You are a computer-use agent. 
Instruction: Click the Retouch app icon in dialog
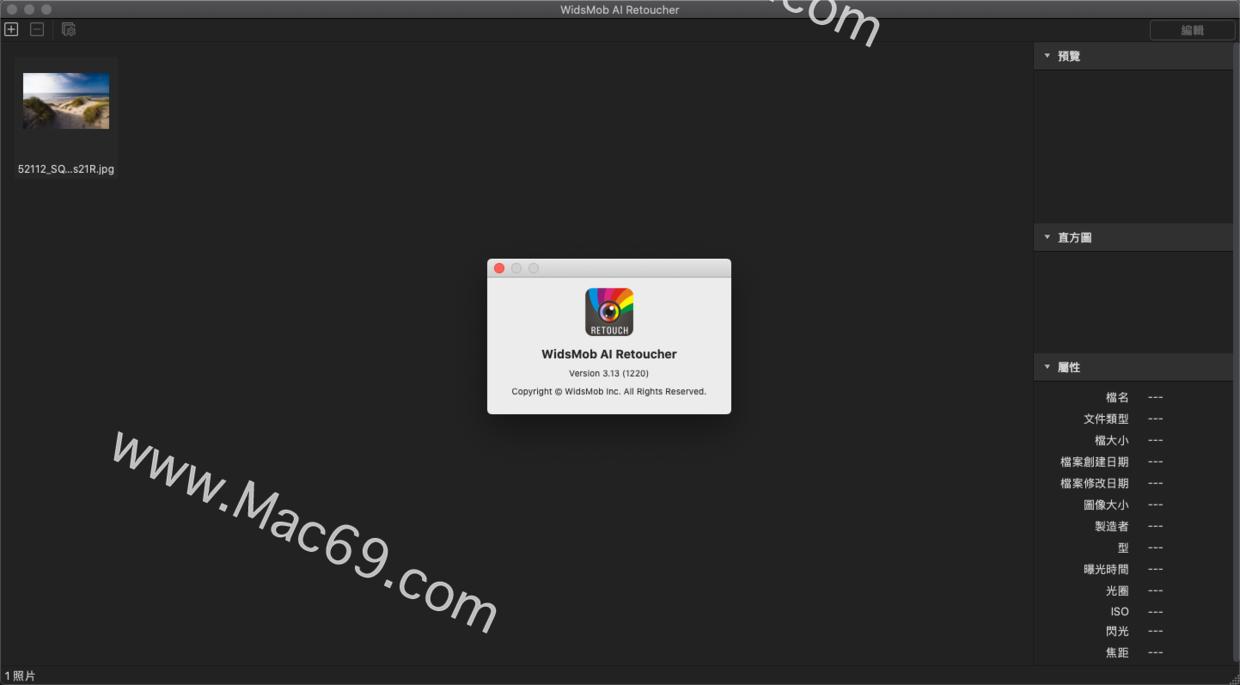609,312
